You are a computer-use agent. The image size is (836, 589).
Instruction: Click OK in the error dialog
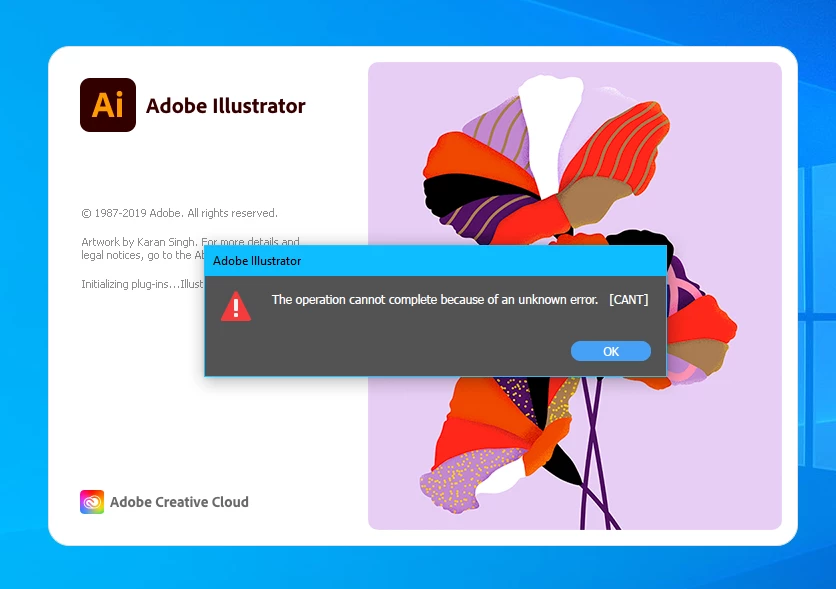coord(610,351)
